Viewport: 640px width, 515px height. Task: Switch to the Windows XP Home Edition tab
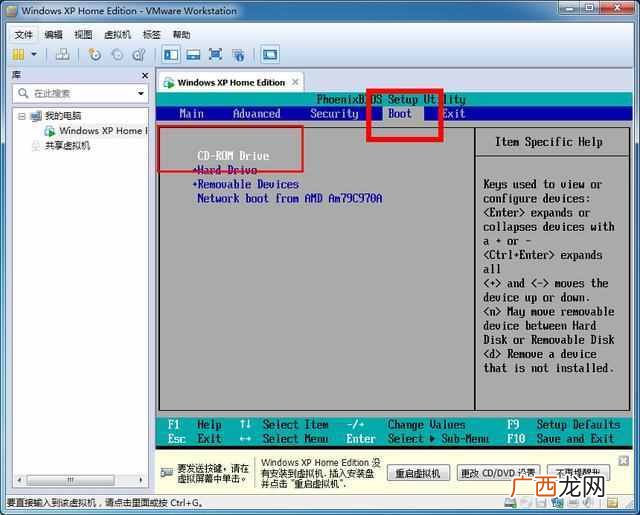pos(231,82)
